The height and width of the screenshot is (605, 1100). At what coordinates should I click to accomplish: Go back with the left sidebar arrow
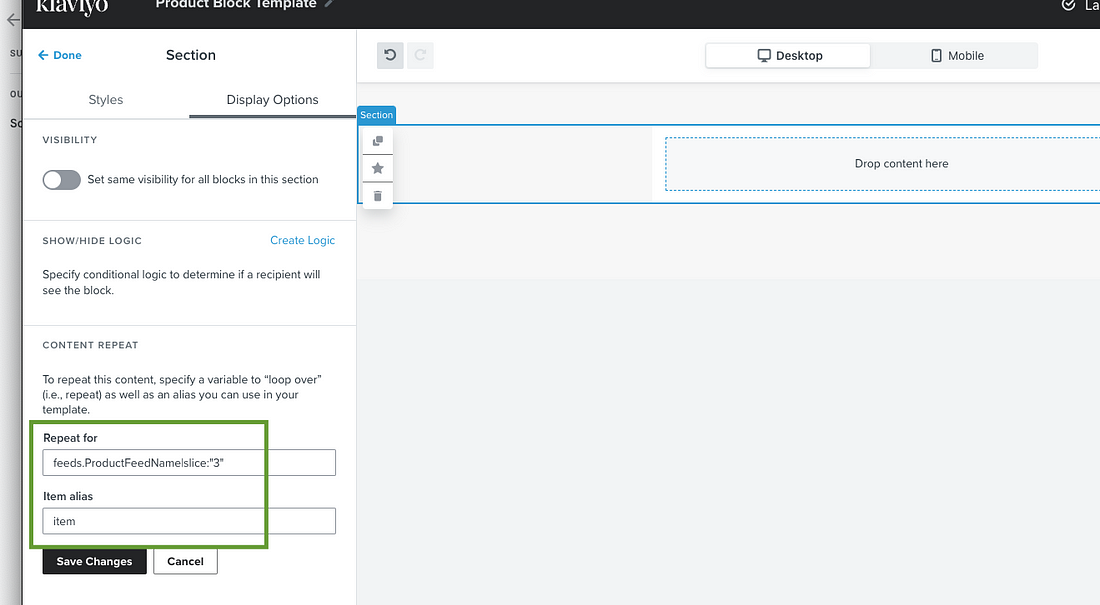pos(11,21)
